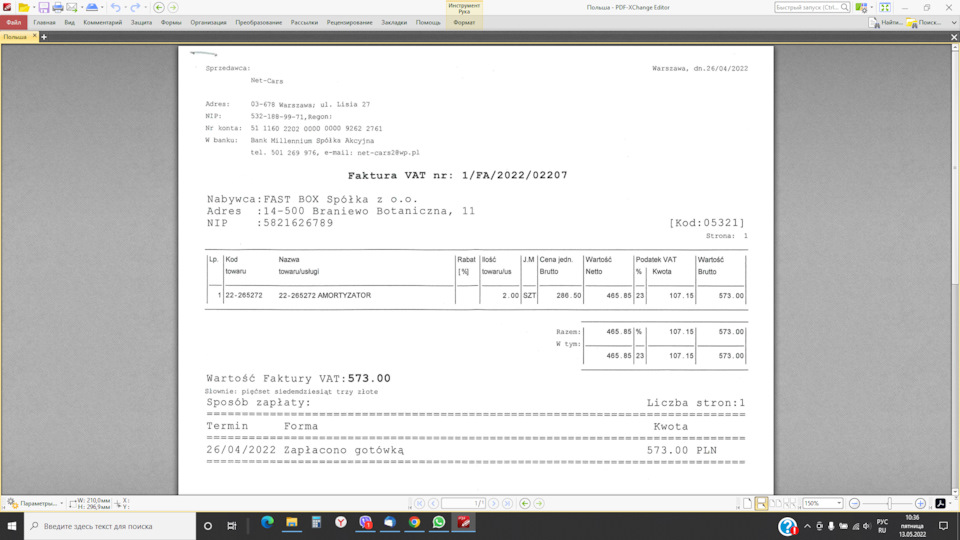Go to previous view with the green back arrow in the top toolbar
This screenshot has height=540, width=960.
pyautogui.click(x=159, y=7)
